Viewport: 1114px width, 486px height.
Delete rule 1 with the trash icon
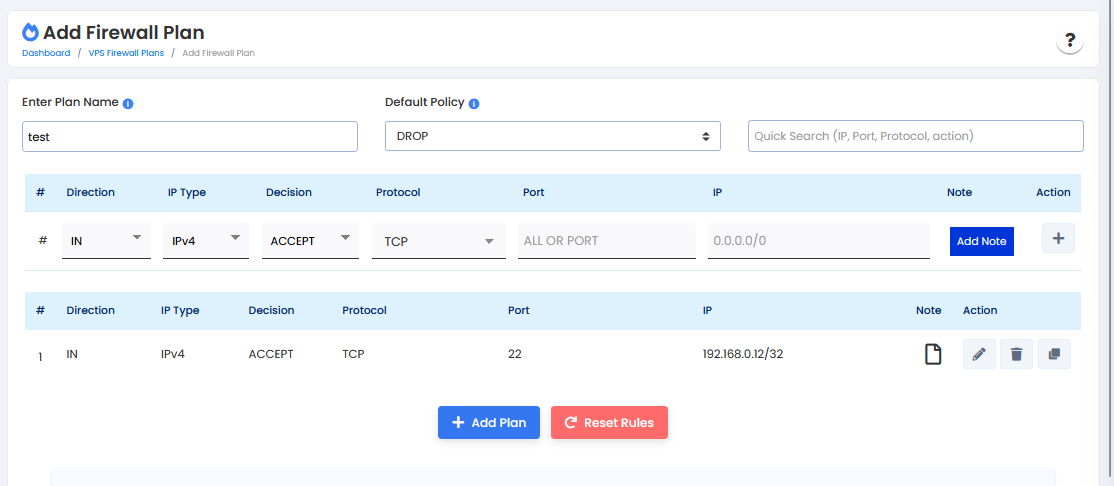click(x=1016, y=354)
